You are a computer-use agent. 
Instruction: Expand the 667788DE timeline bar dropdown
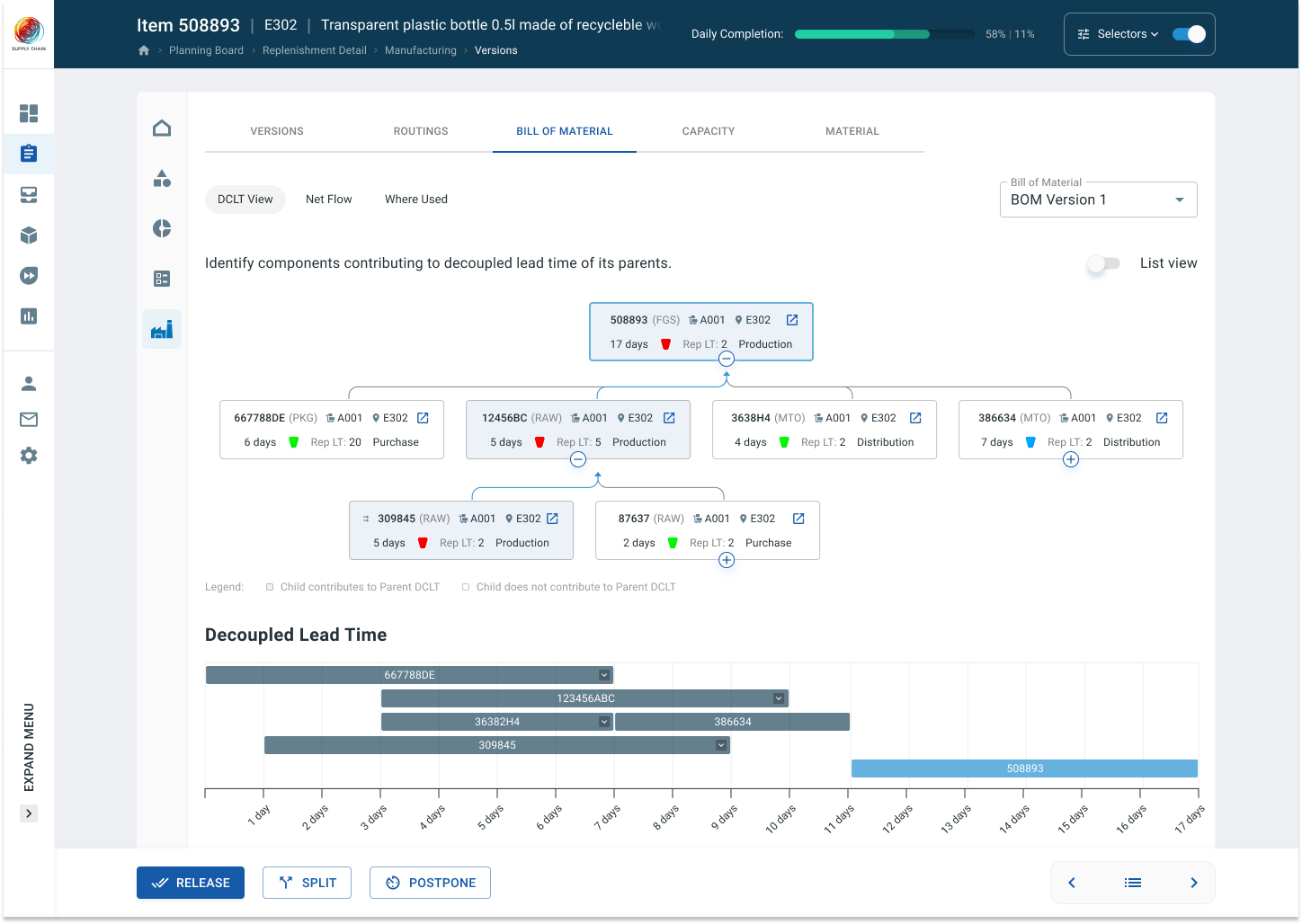coord(604,675)
